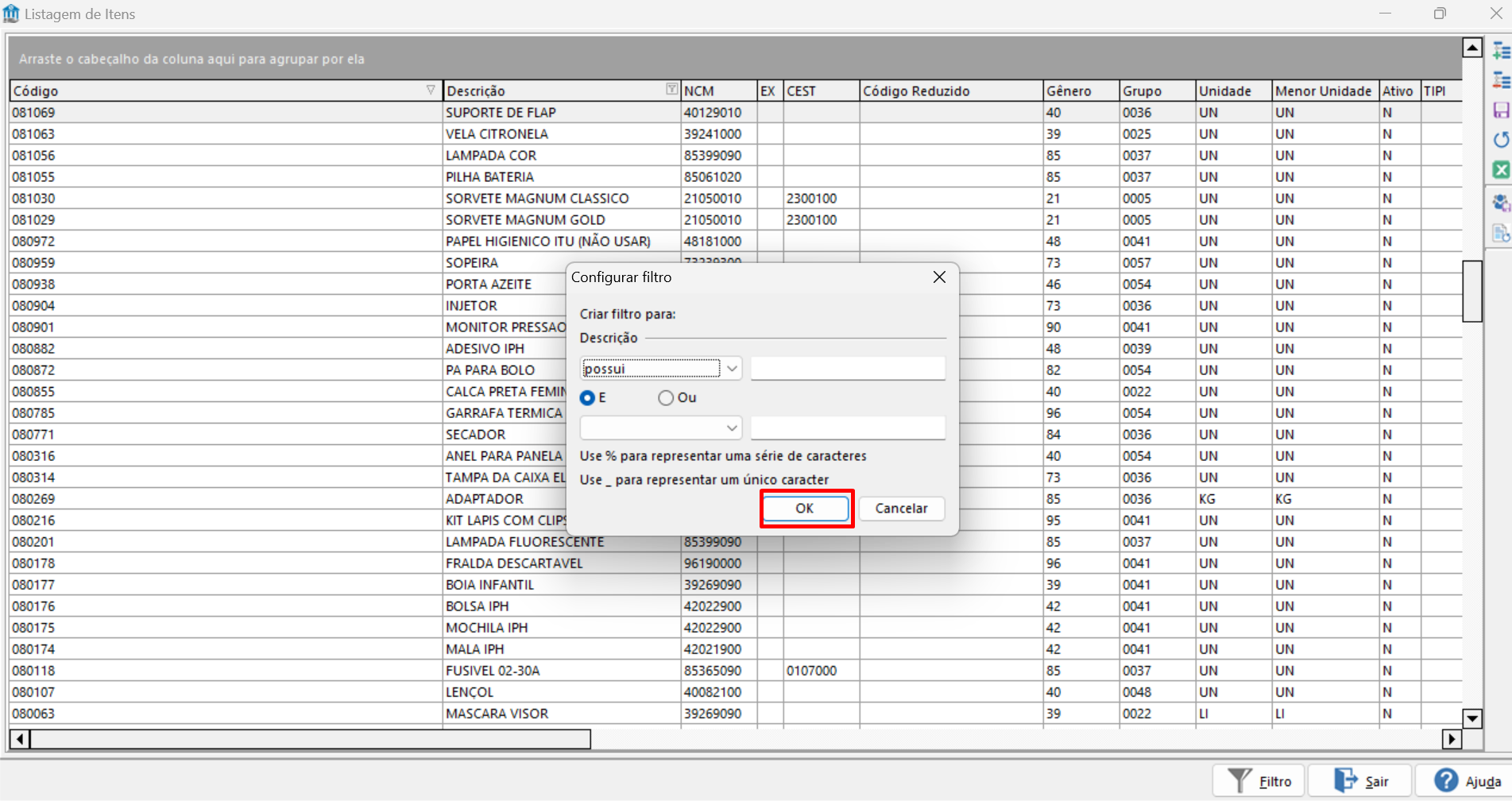This screenshot has width=1512, height=801.
Task: Click scroll up arrow of vertical scrollbar
Action: click(1472, 48)
